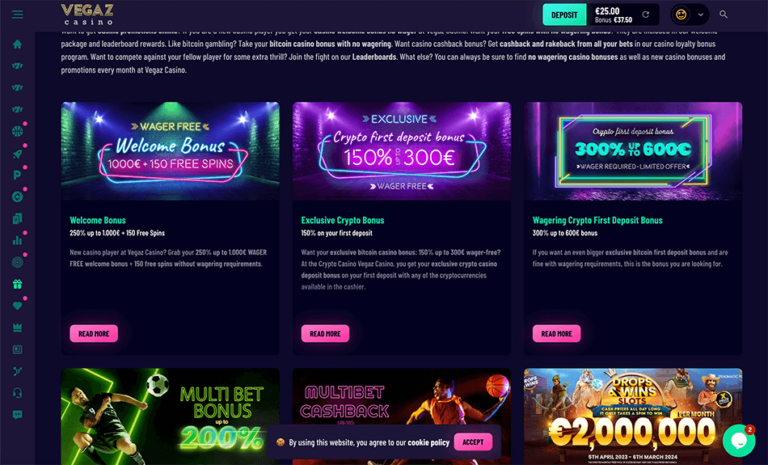Open the search magnifier icon
Image resolution: width=768 pixels, height=465 pixels.
[723, 15]
